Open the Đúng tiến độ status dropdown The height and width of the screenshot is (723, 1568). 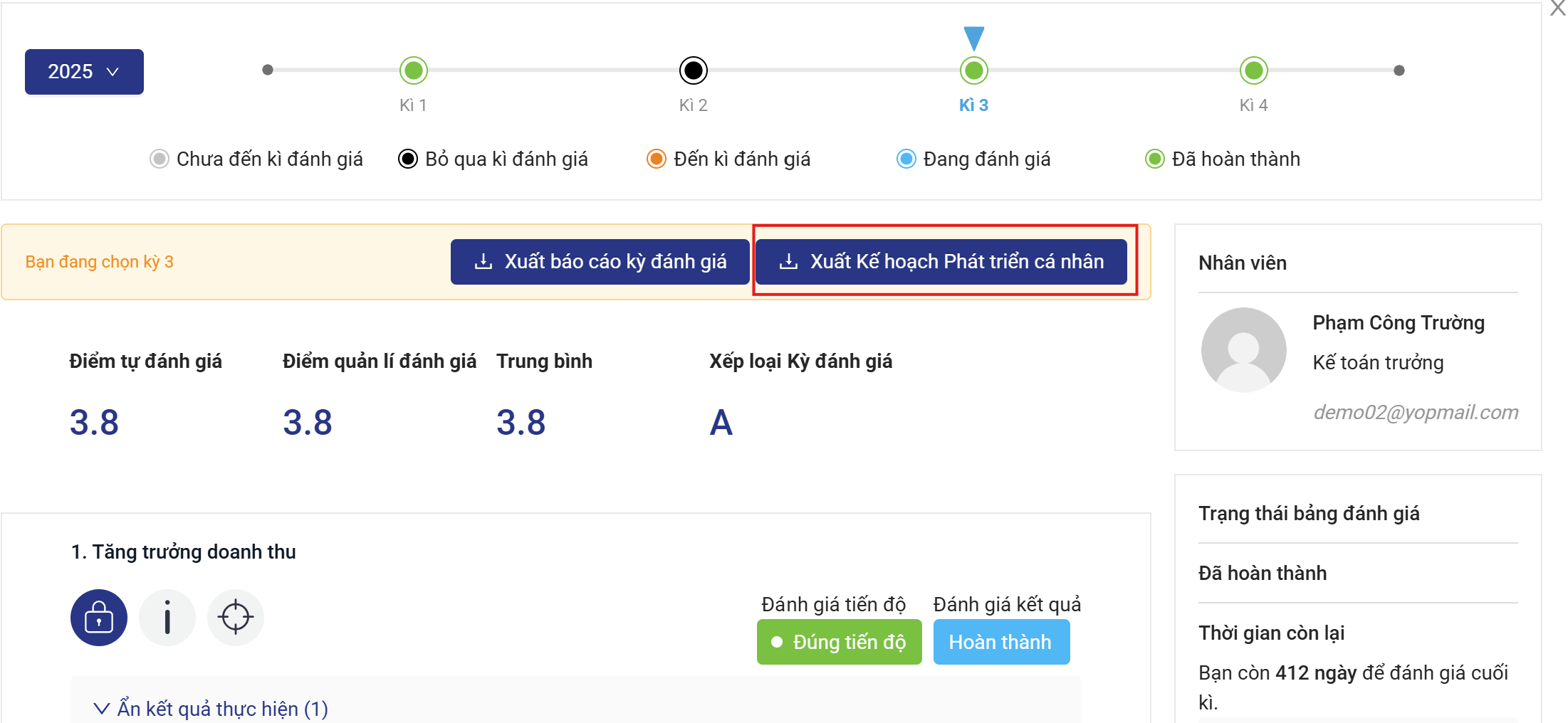839,642
